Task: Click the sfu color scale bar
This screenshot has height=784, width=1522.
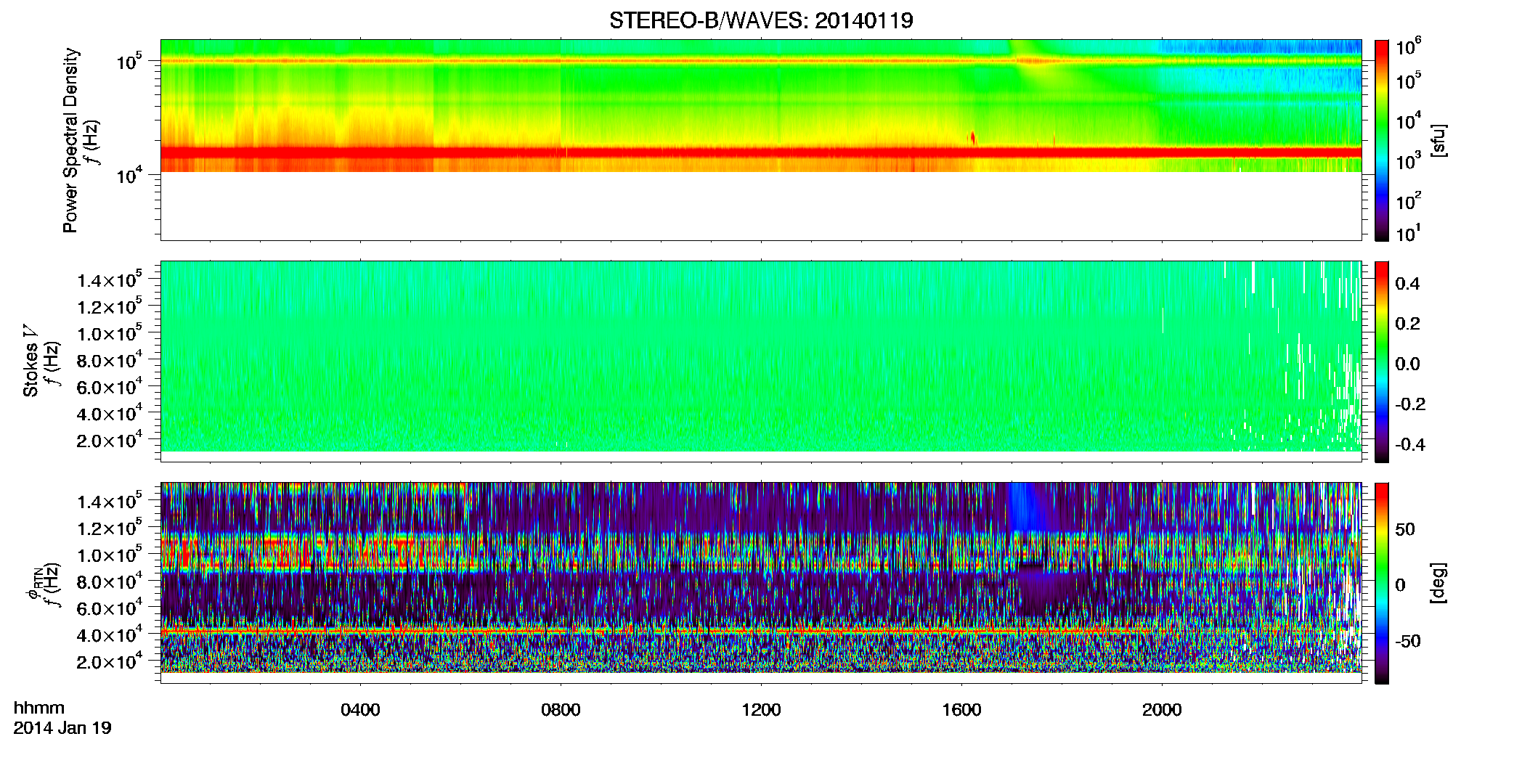Action: (x=1382, y=140)
